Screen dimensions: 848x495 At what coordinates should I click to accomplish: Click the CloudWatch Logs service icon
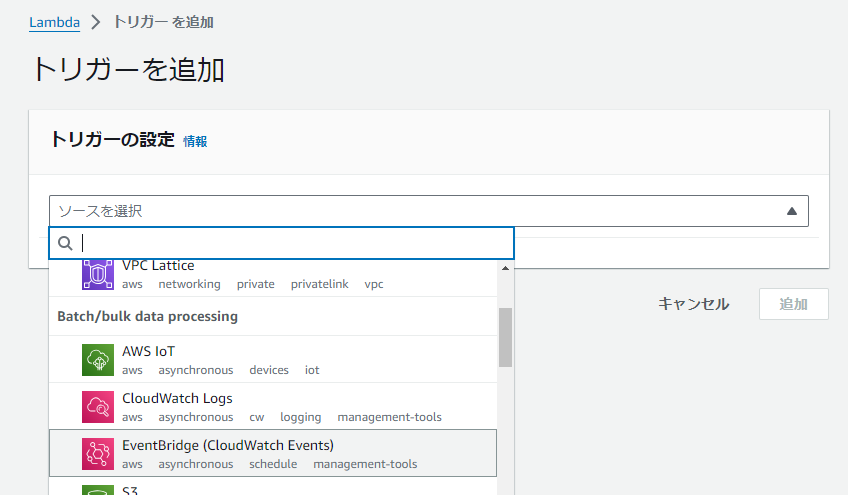(x=98, y=407)
